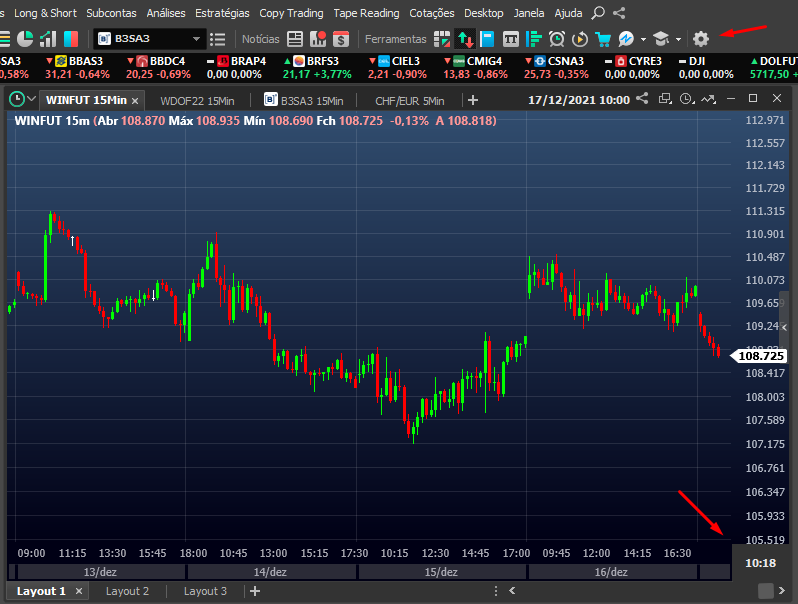The height and width of the screenshot is (604, 798).
Task: Toggle the chart period clock icon
Action: click(x=17, y=99)
